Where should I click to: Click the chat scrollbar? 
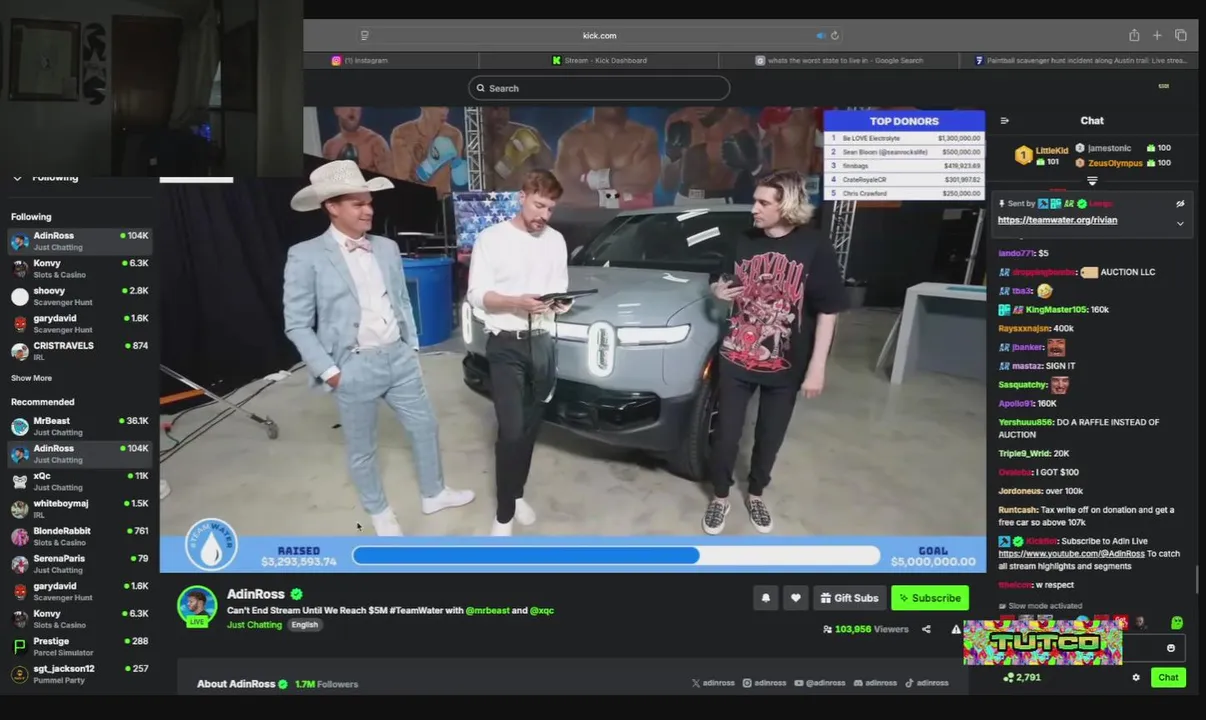coord(1197,581)
